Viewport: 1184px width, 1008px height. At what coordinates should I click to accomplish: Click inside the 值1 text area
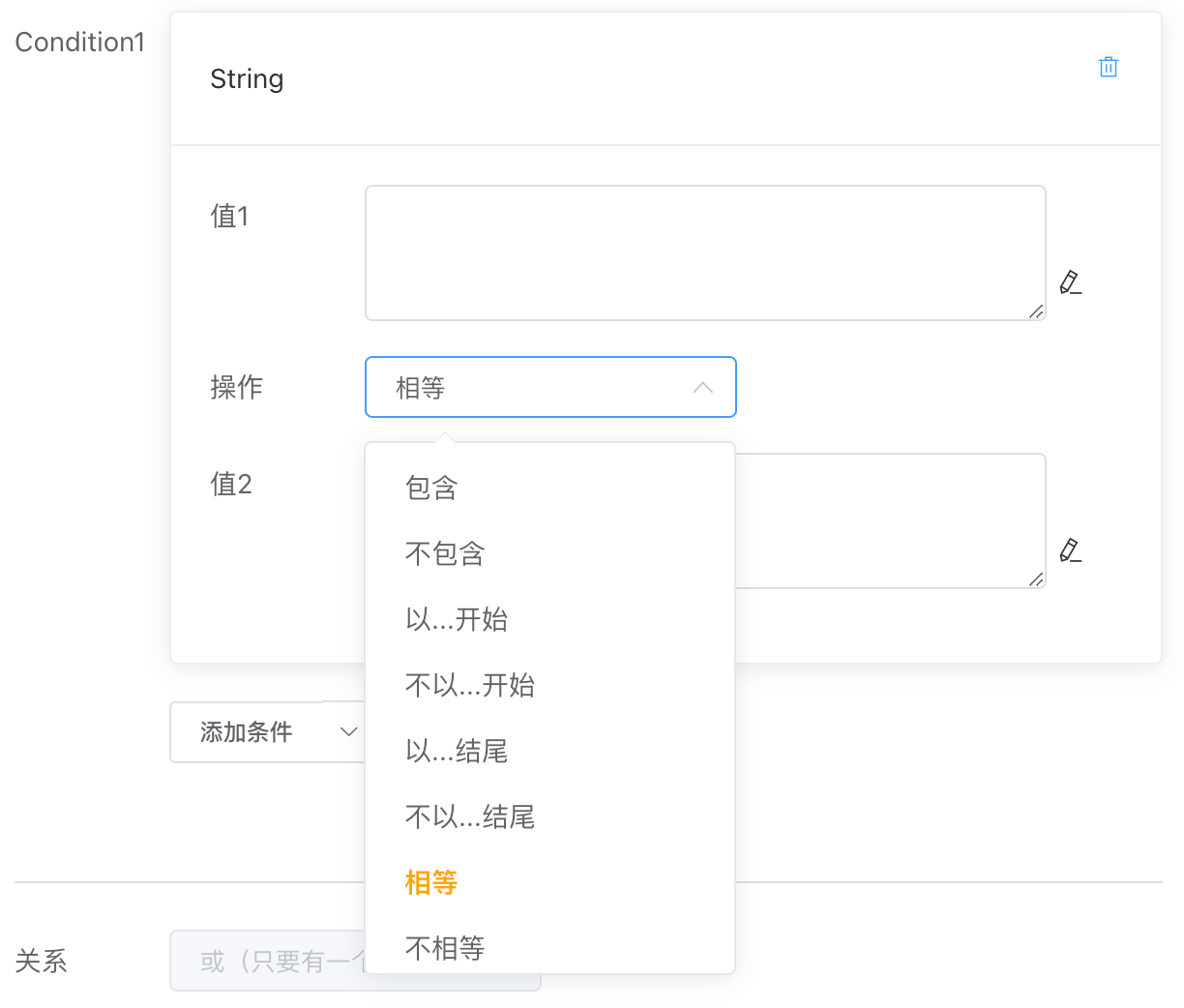point(705,252)
